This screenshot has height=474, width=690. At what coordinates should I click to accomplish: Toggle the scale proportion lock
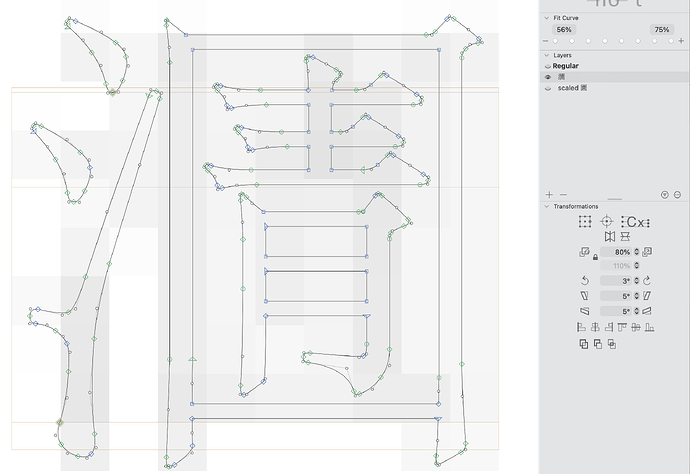pyautogui.click(x=595, y=259)
